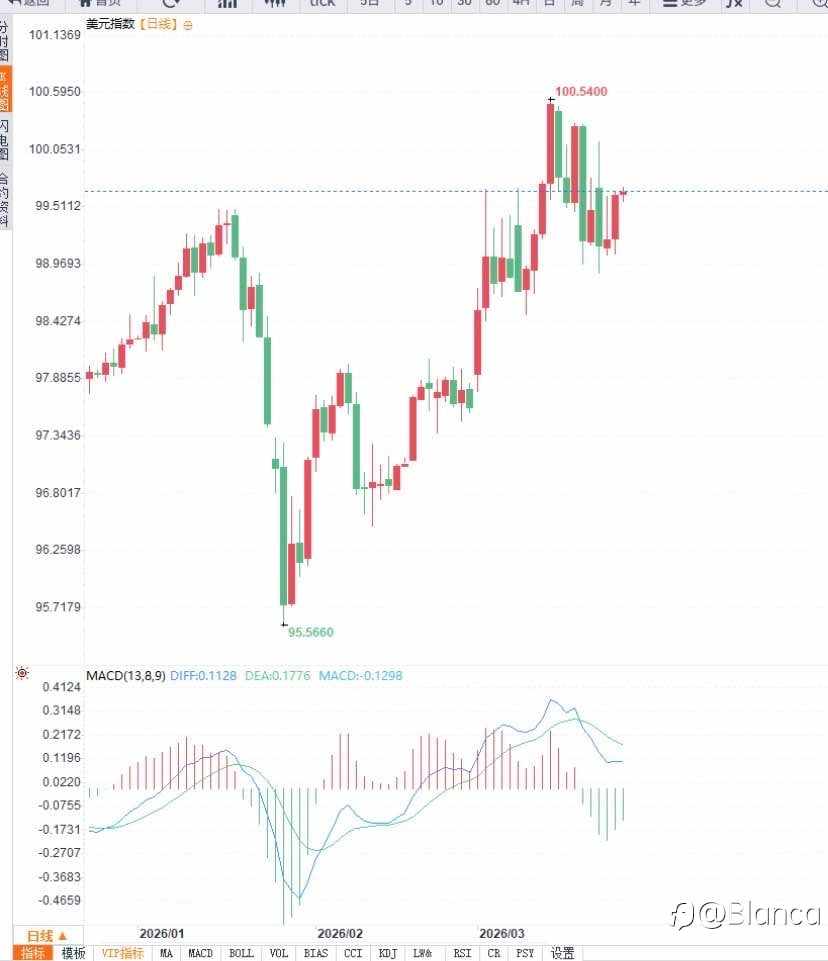Click the 设置 button in indicator bar

tap(562, 953)
